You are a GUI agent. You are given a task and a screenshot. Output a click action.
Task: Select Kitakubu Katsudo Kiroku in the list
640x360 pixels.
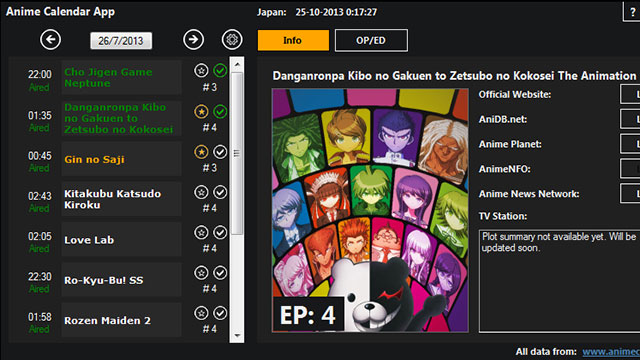[x=122, y=199]
